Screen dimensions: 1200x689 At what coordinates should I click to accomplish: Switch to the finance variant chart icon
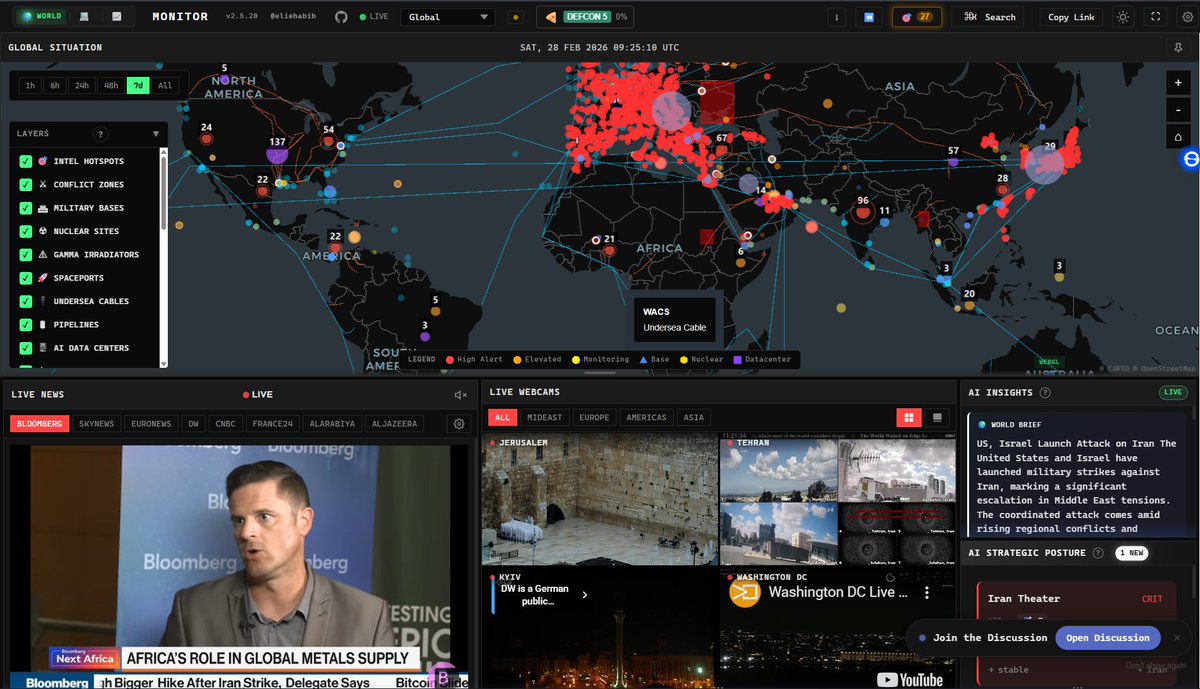click(x=117, y=17)
